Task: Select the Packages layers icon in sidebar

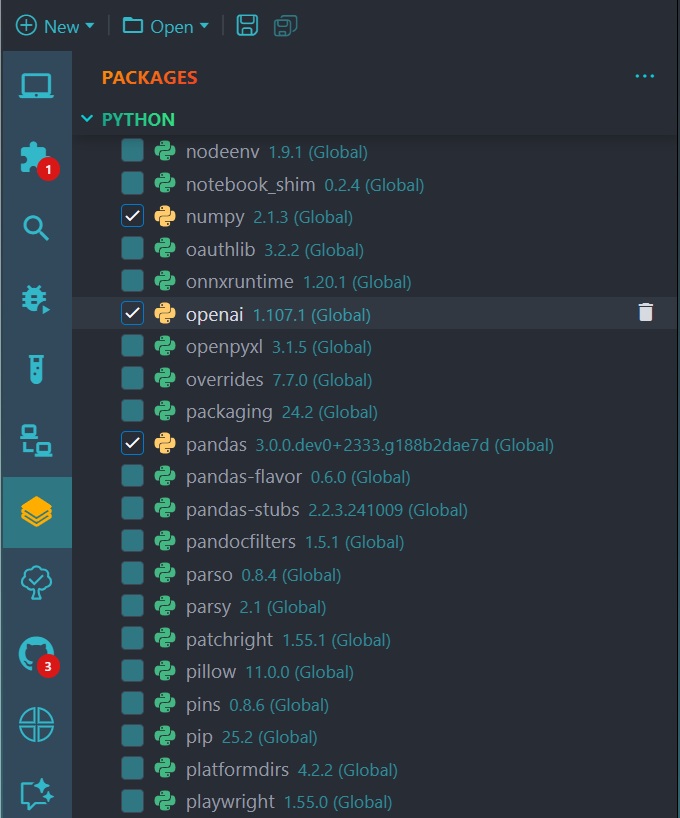Action: click(x=36, y=512)
